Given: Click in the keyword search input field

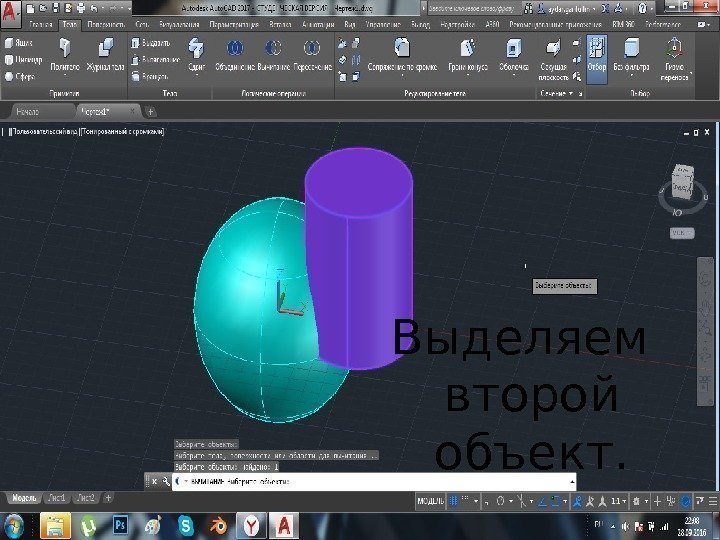Looking at the screenshot, I should (x=472, y=8).
